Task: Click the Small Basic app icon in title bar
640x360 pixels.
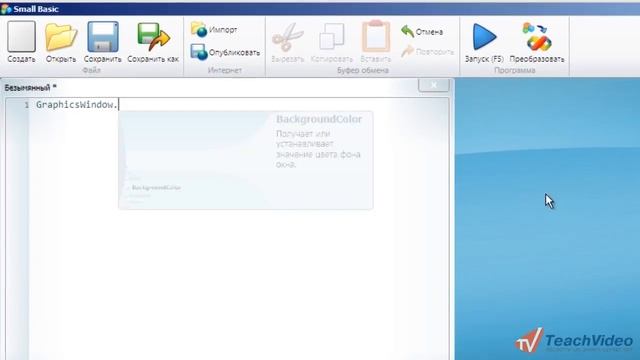Action: (6, 9)
